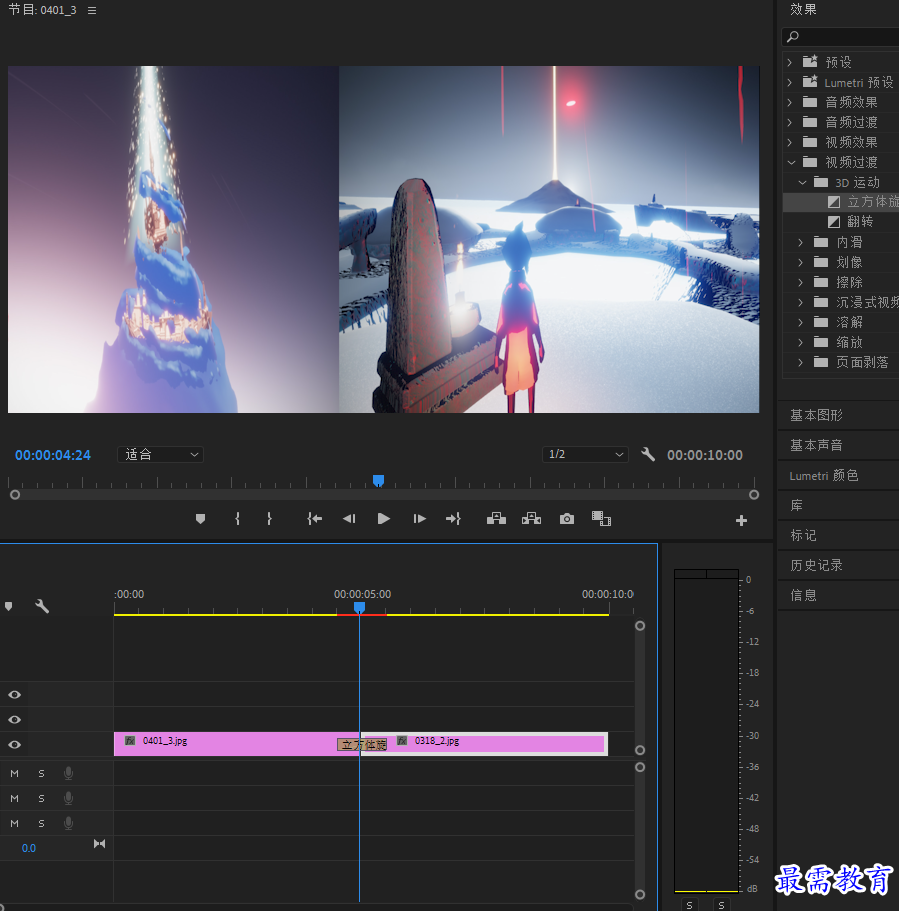Expand the 预设 folder
This screenshot has height=911, width=899.
tap(790, 62)
